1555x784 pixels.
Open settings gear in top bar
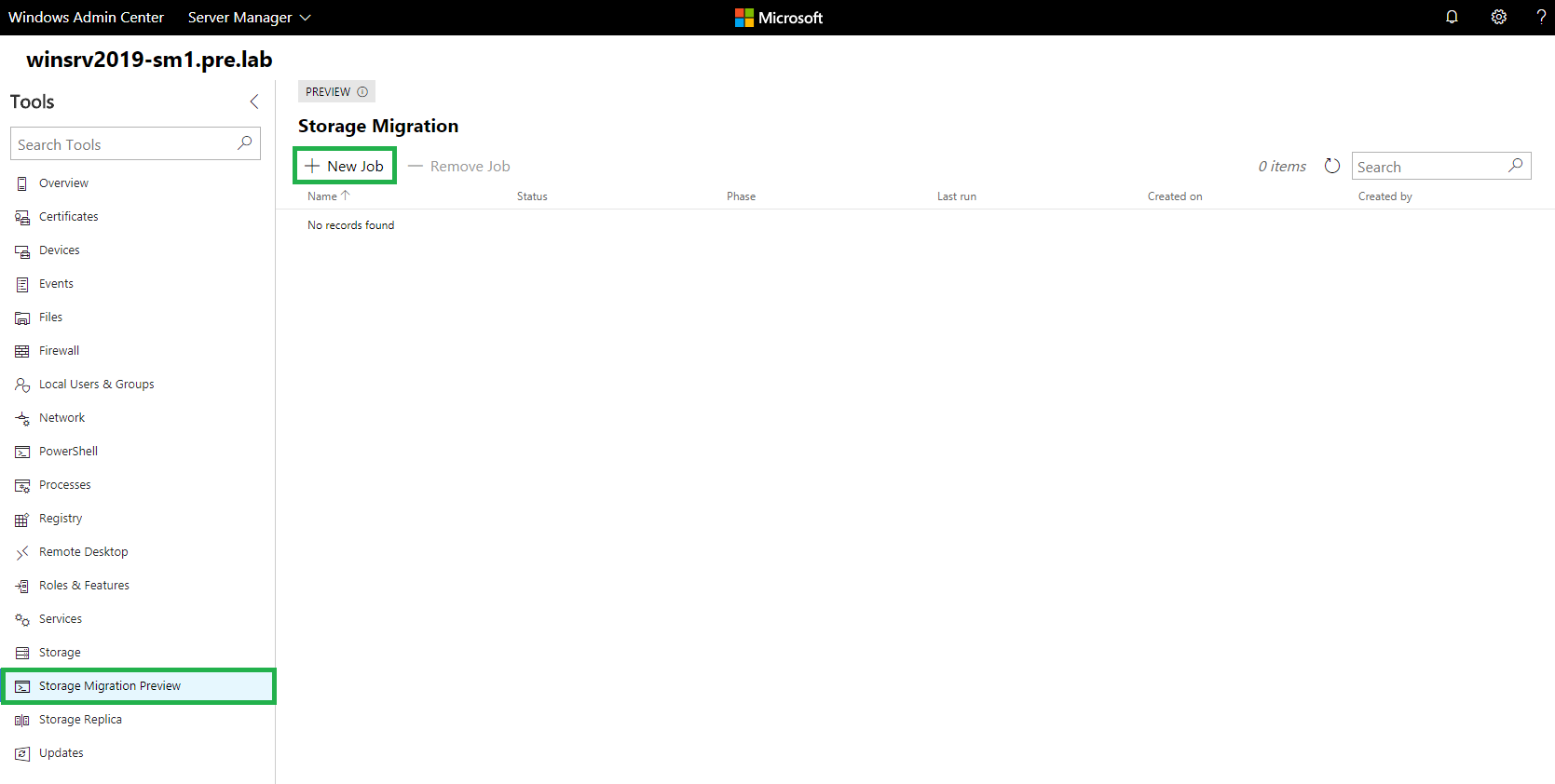(1499, 17)
